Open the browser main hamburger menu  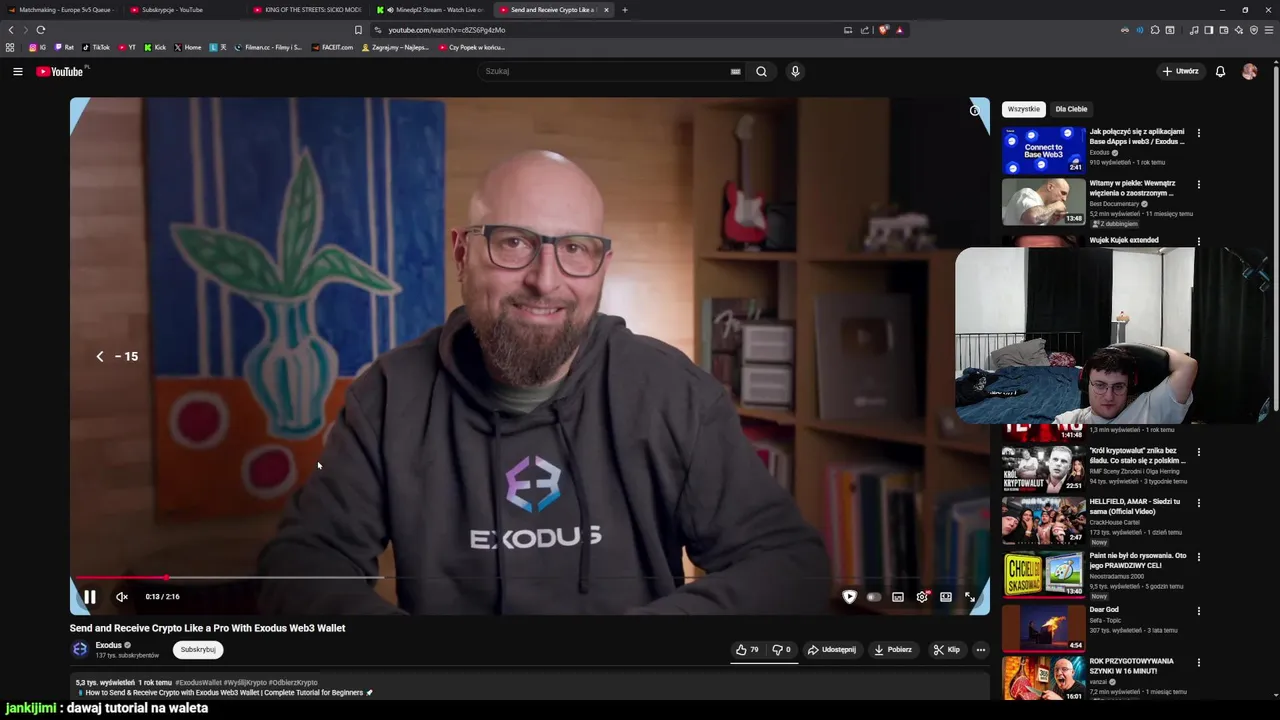click(x=1269, y=30)
